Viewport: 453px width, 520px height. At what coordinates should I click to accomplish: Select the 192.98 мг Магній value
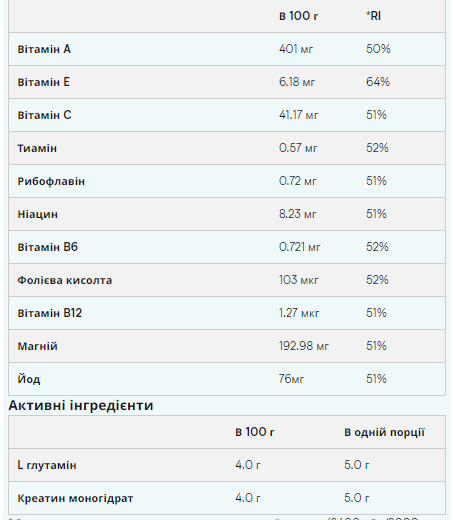pos(304,346)
